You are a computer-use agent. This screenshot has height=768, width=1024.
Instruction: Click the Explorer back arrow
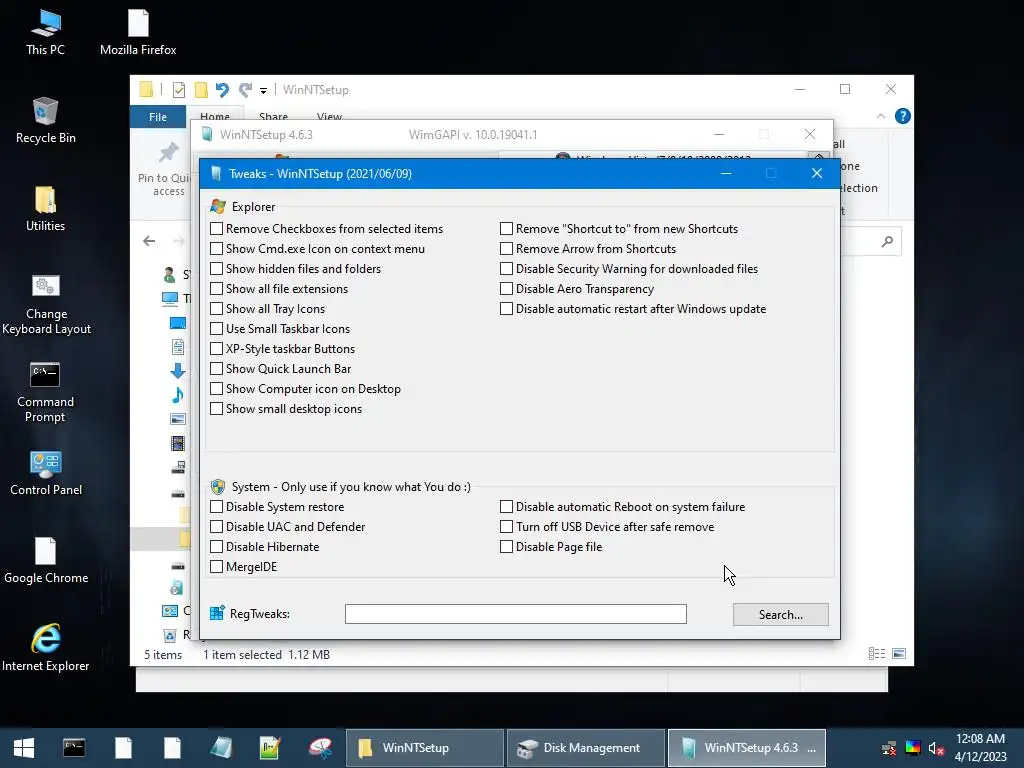tap(150, 241)
